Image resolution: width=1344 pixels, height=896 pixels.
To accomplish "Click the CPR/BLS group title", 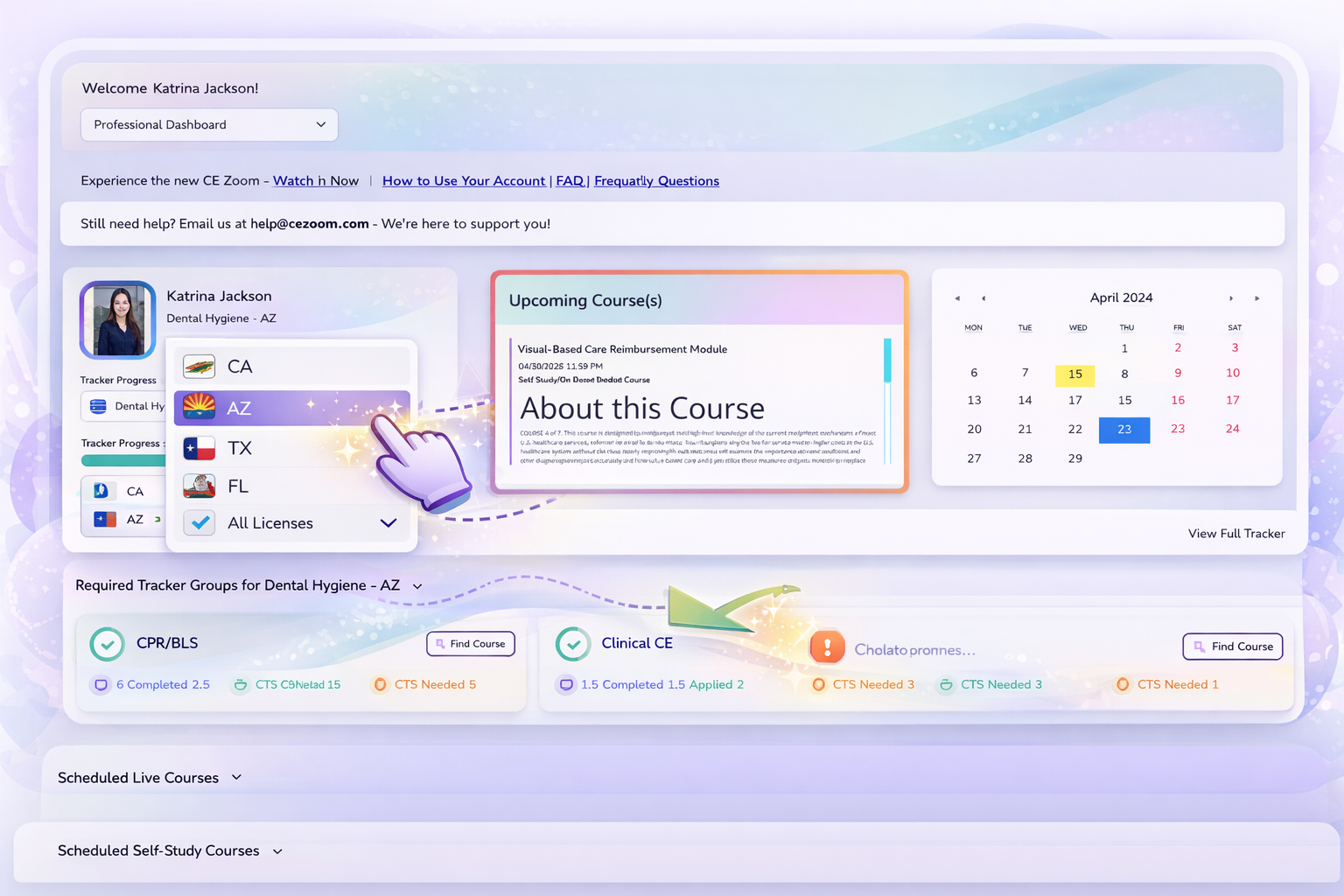I will [167, 643].
